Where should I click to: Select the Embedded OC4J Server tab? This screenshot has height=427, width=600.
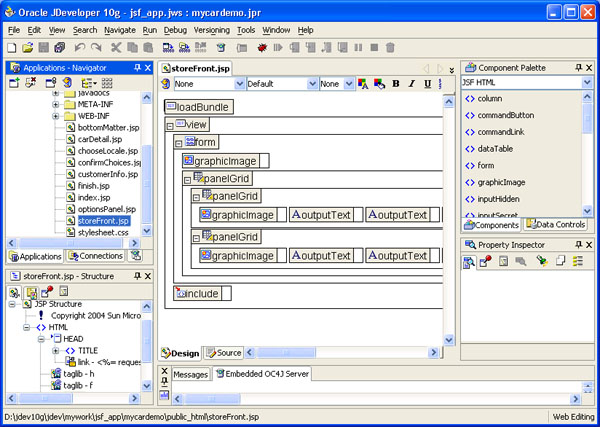pyautogui.click(x=262, y=374)
